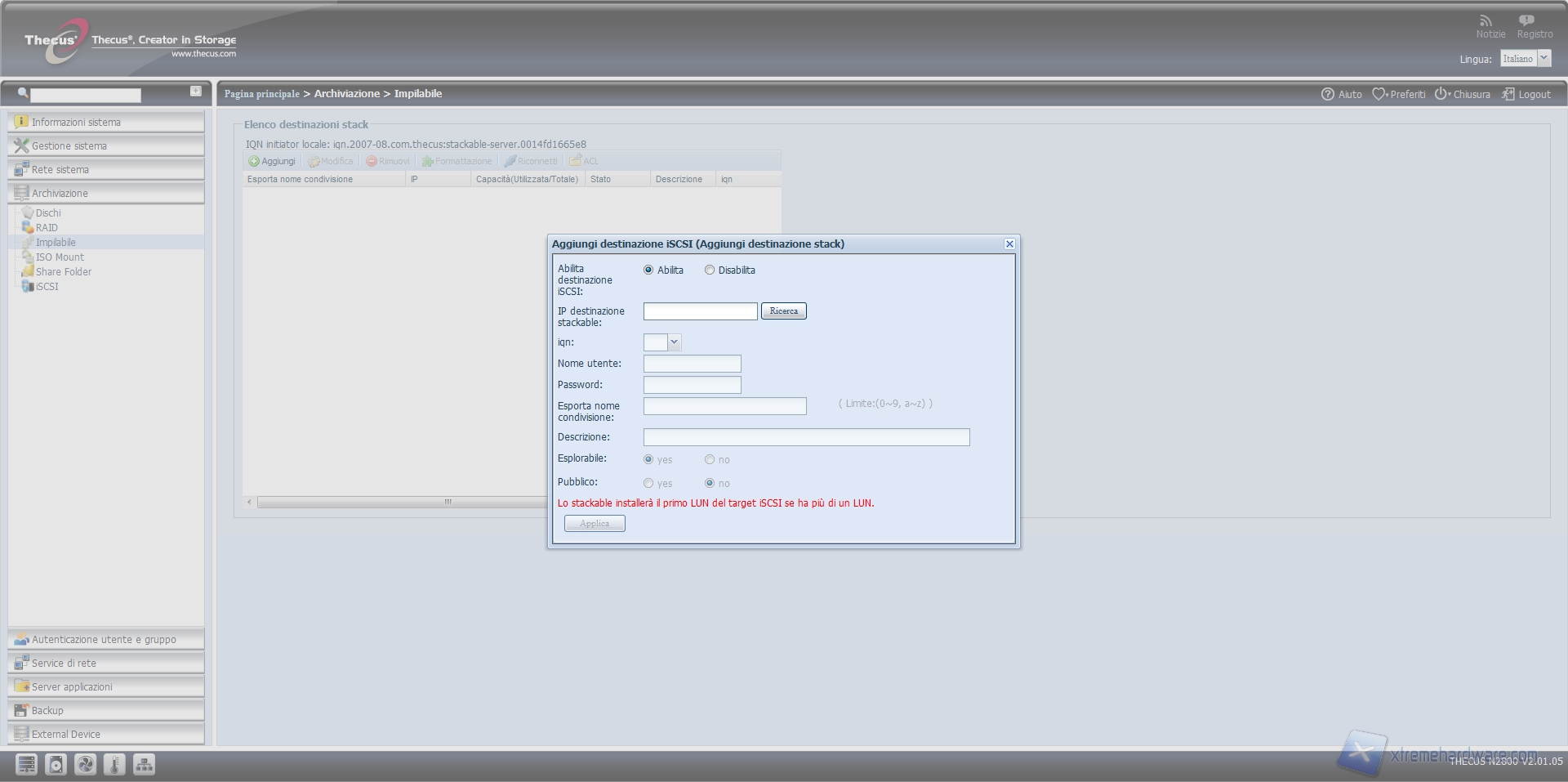Open the Registro log icon
This screenshot has height=782, width=1568.
(1526, 20)
